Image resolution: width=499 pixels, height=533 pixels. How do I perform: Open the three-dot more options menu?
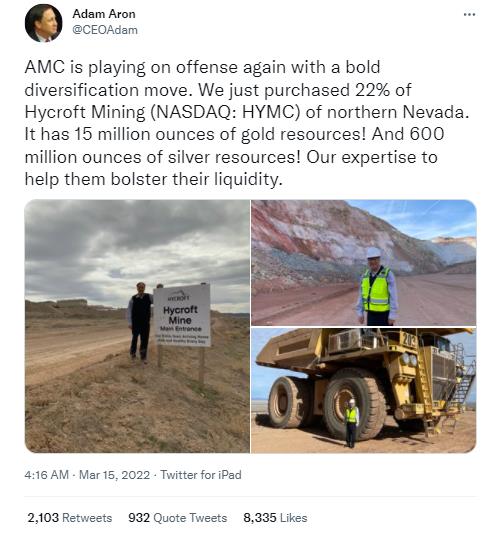(469, 15)
